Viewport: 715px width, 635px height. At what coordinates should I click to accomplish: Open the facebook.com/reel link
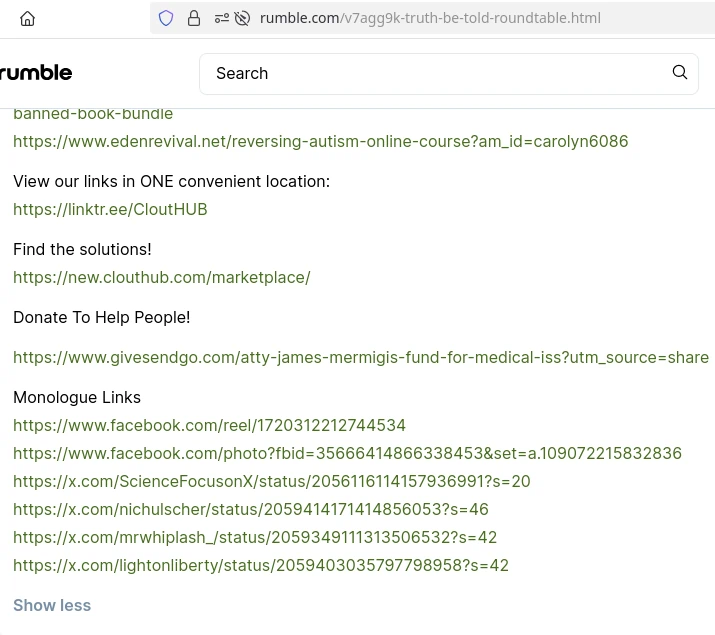[x=209, y=425]
